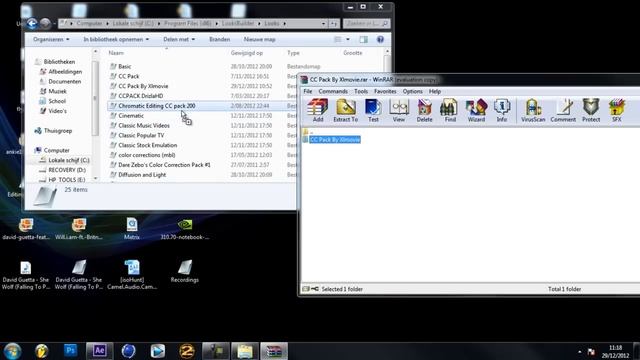Viewport: 640px width, 360px height.
Task: Select the Basic folder in Explorer
Action: pos(124,67)
